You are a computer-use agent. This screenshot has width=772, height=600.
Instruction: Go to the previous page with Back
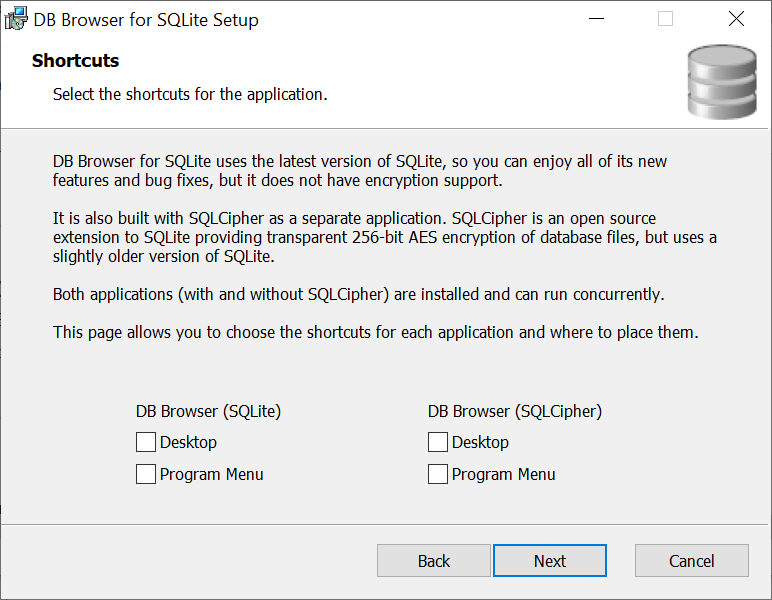434,561
